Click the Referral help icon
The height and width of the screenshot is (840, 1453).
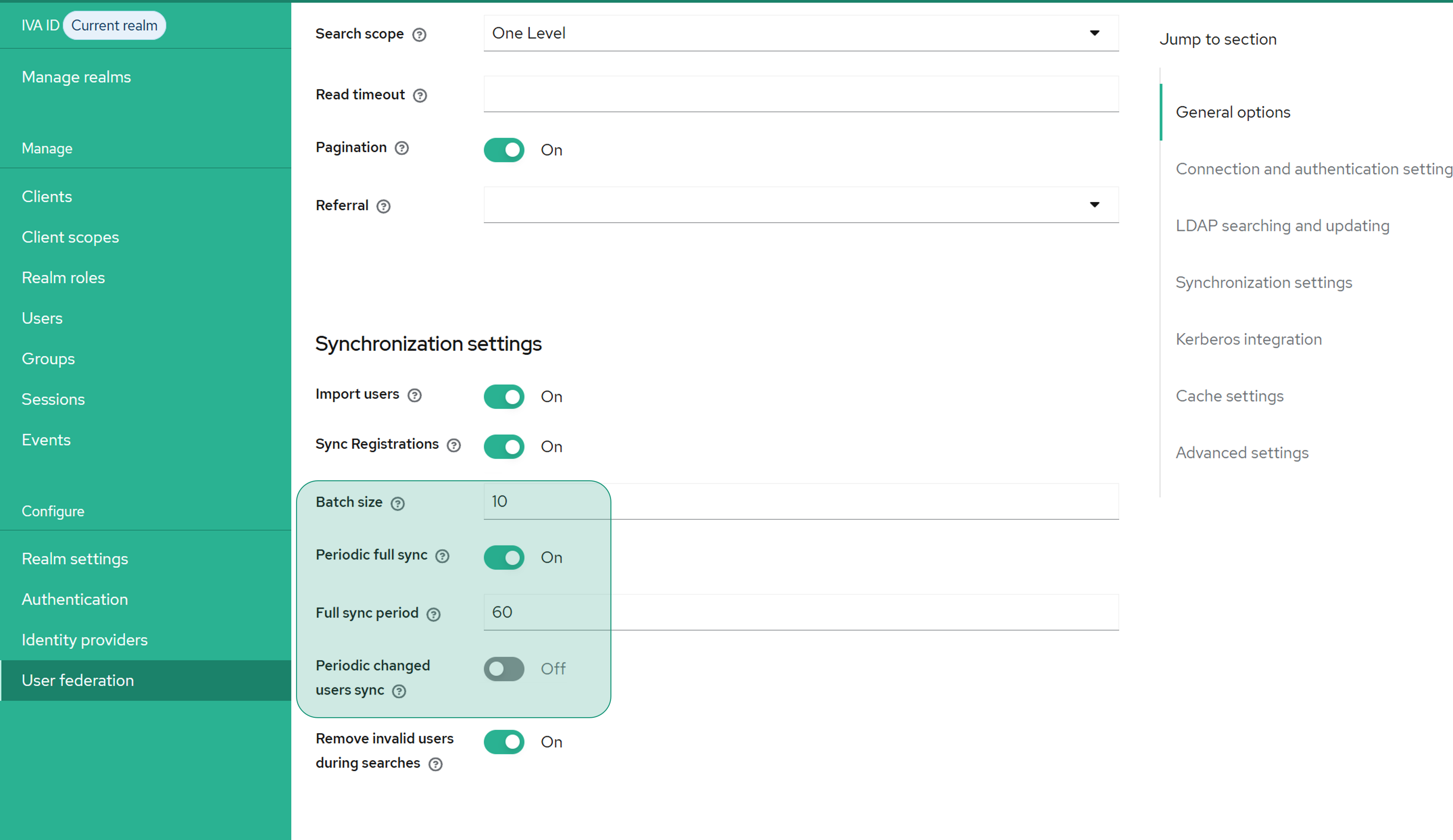[x=383, y=206]
